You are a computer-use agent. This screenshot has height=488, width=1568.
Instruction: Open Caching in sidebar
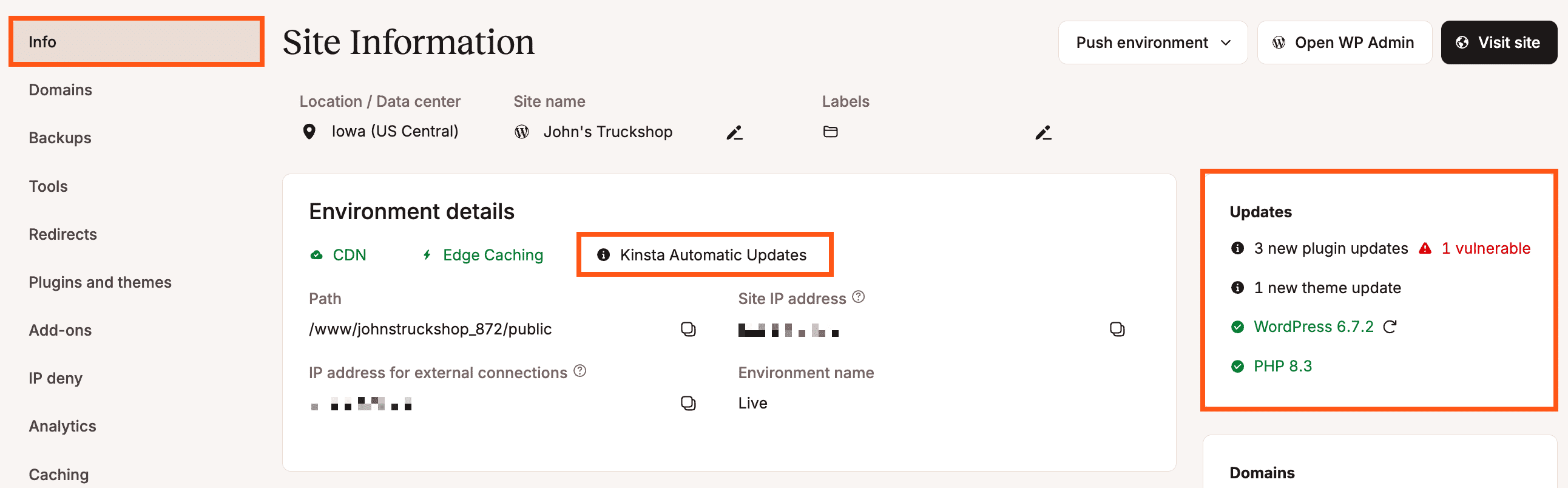click(58, 475)
